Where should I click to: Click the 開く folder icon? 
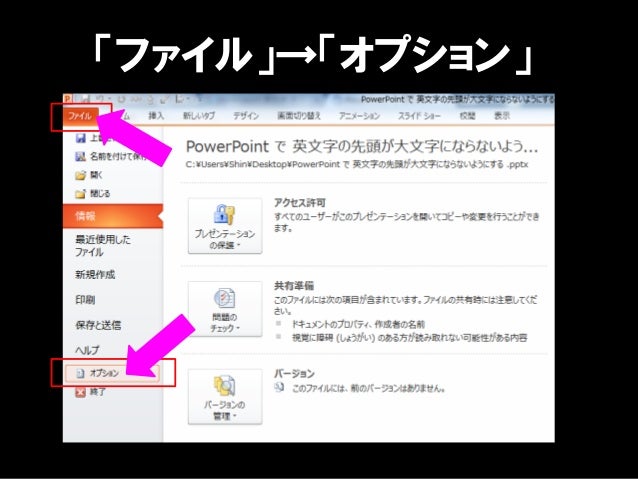81,175
